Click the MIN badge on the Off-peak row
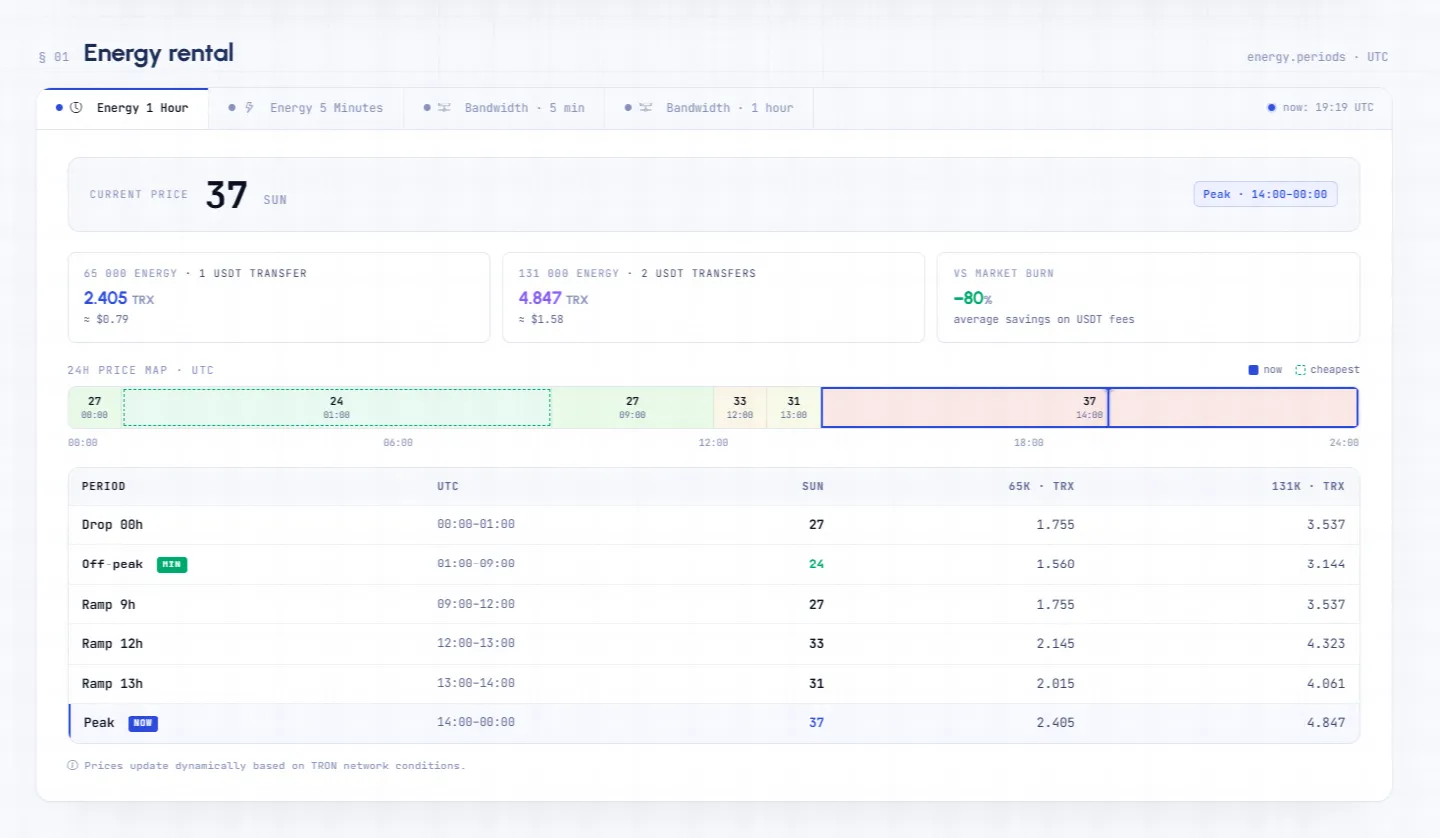Screen dimensions: 1440x838 pyautogui.click(x=172, y=564)
